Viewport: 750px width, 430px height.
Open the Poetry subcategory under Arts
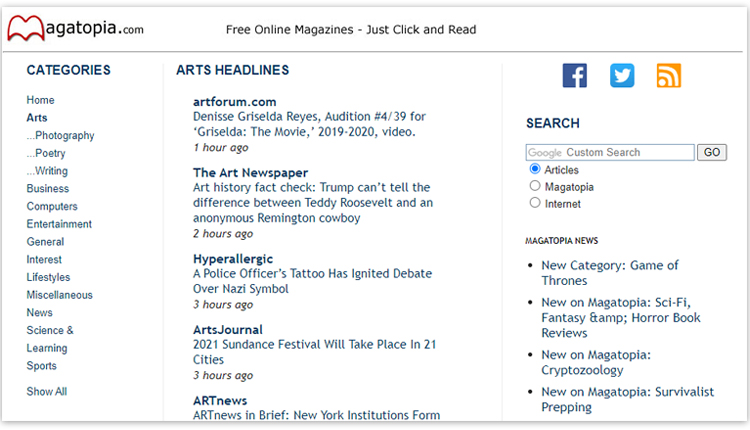point(47,153)
